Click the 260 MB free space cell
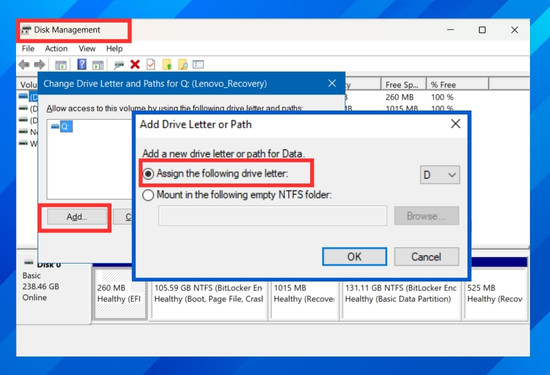This screenshot has width=550, height=375. point(400,97)
